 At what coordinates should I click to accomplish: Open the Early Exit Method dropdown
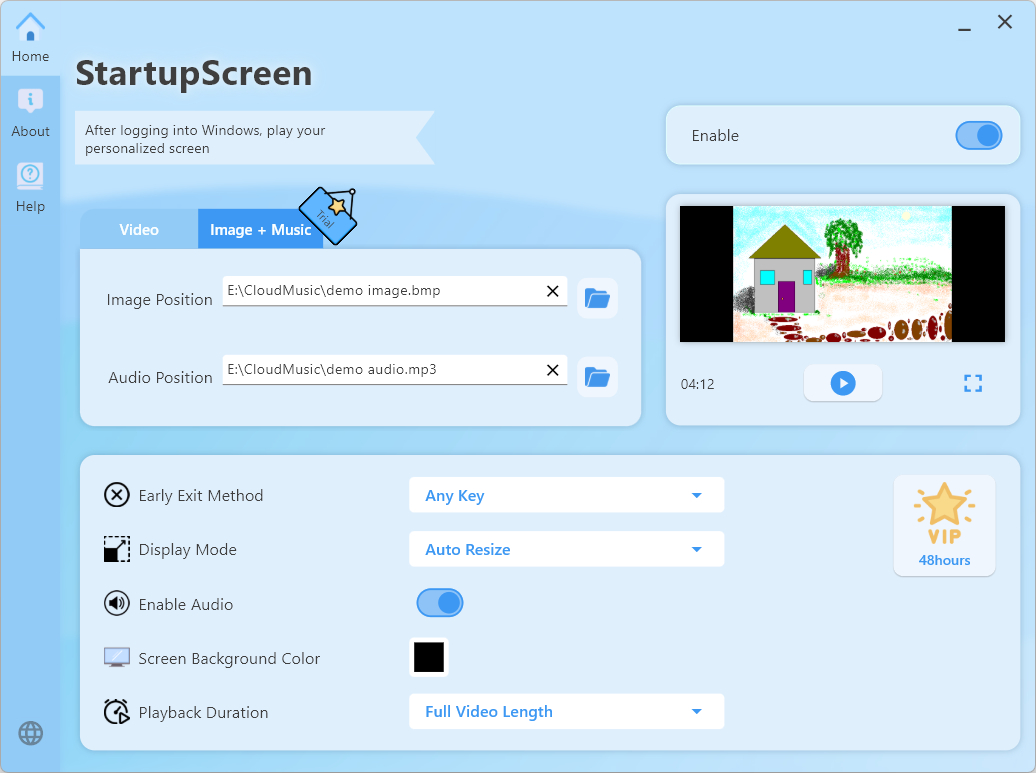[x=566, y=495]
